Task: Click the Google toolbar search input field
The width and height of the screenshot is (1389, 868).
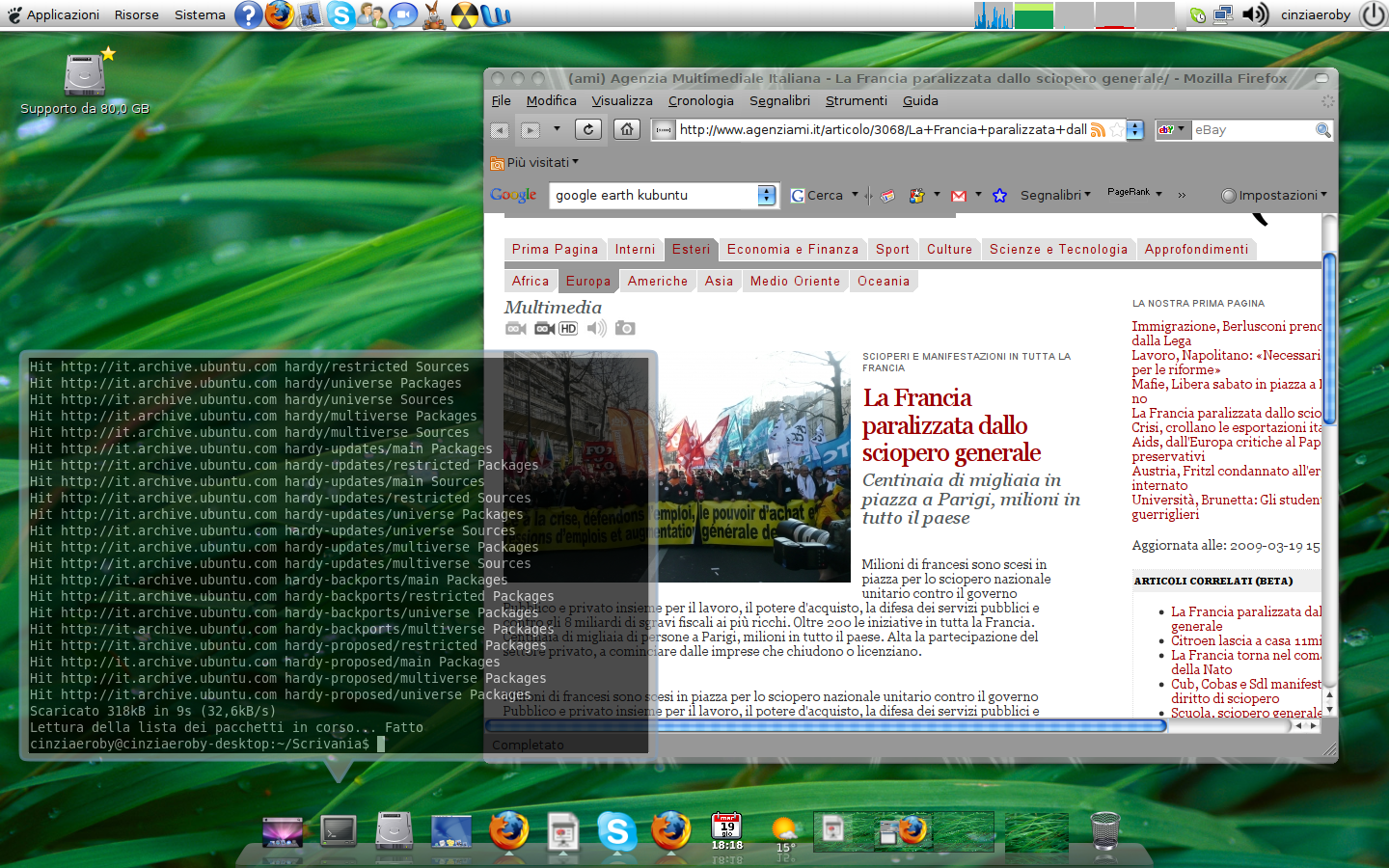Action: (x=654, y=196)
